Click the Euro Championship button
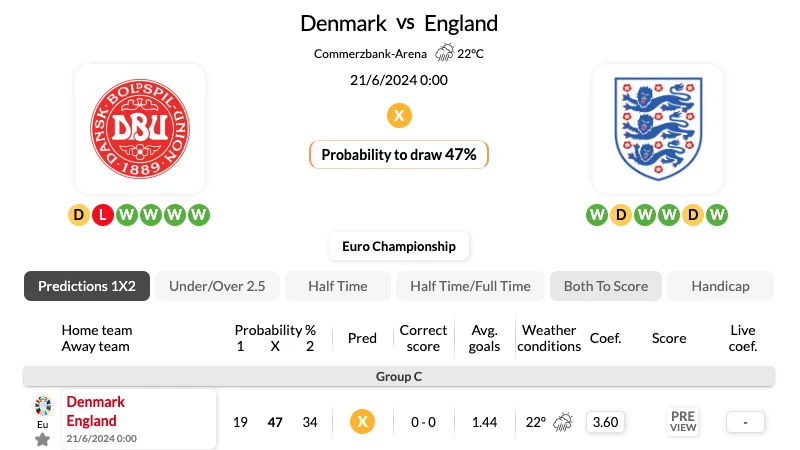 point(399,246)
